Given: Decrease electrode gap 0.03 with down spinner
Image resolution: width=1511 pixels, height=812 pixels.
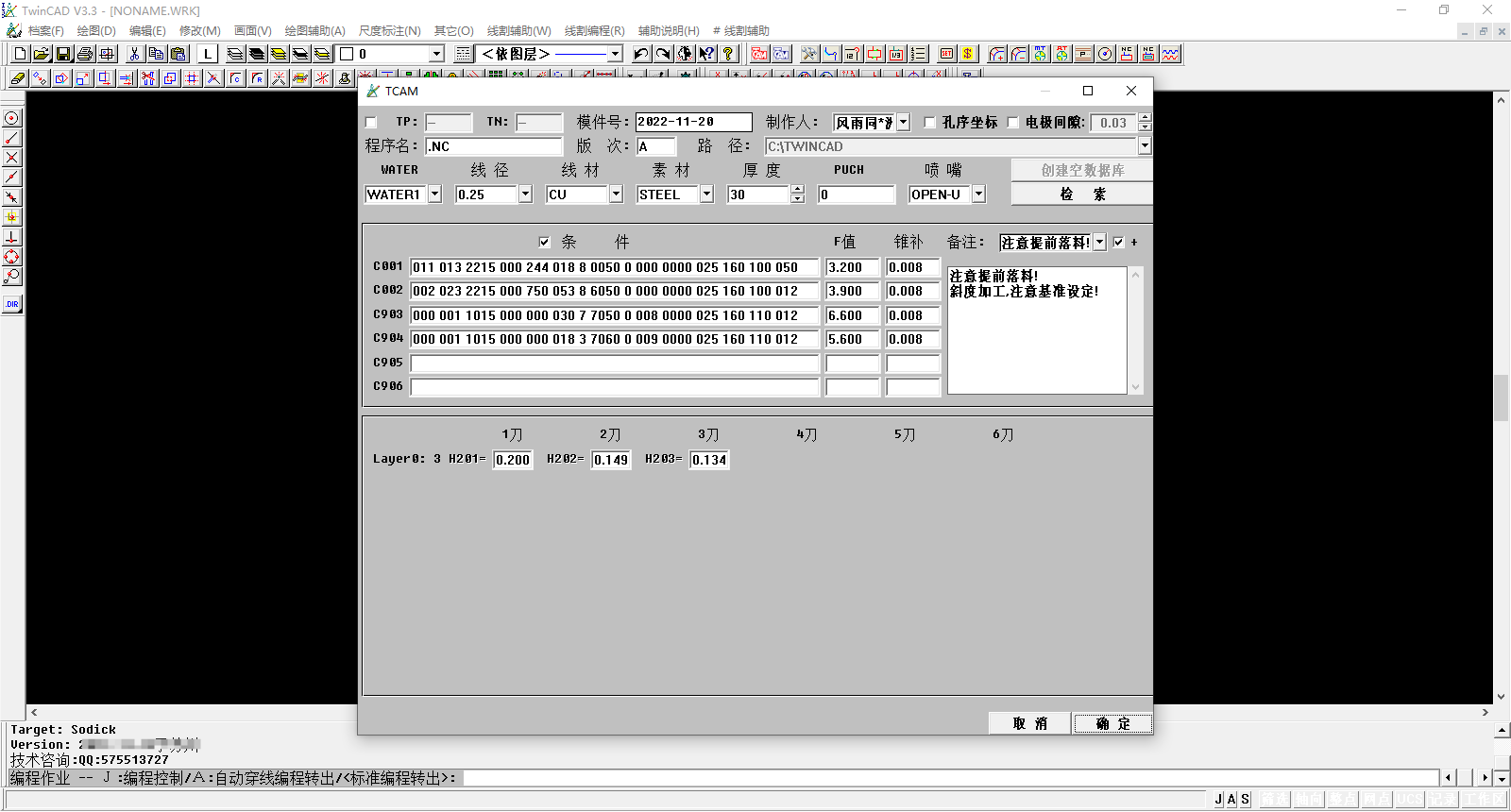Looking at the screenshot, I should point(1145,127).
